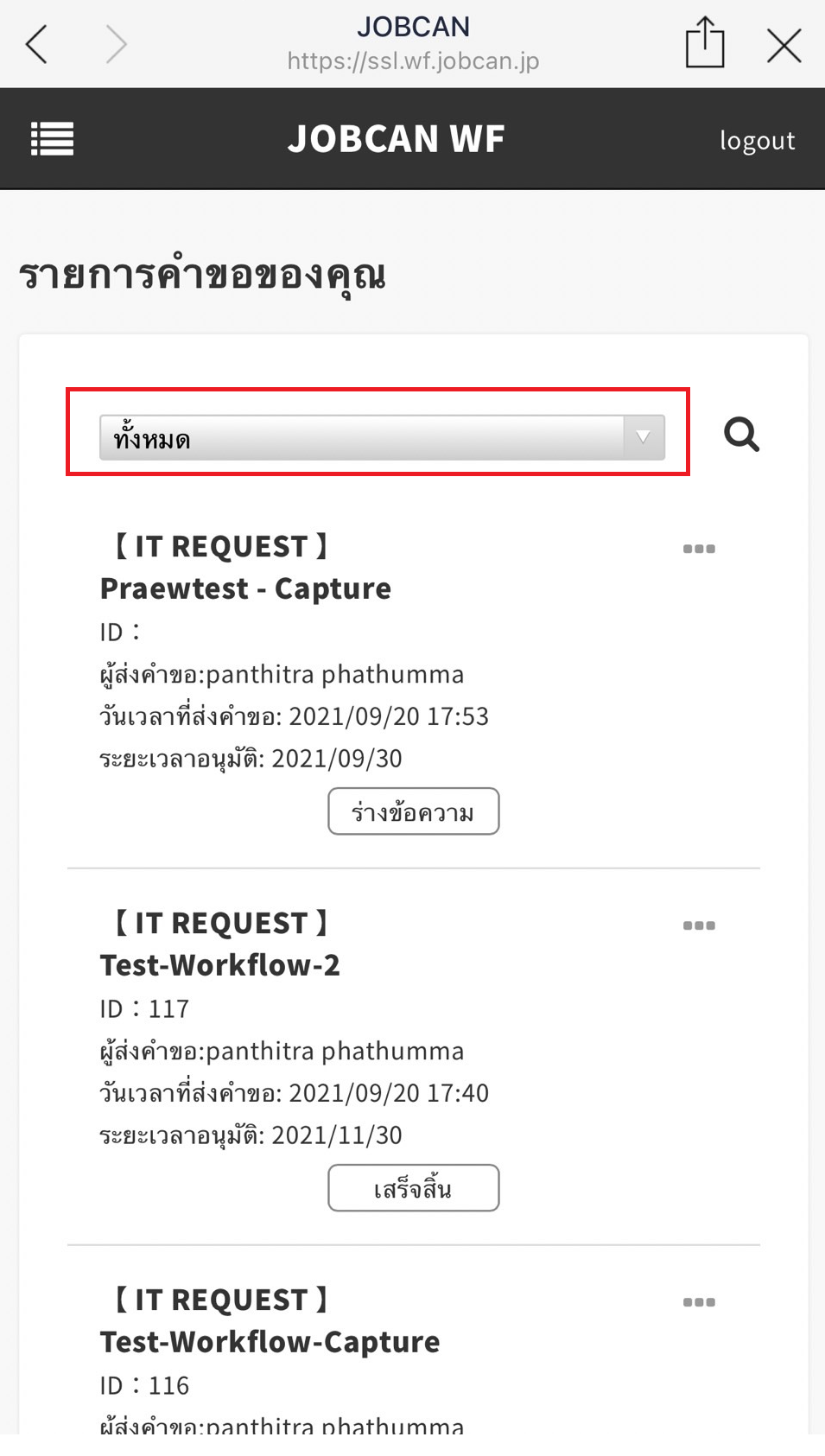825x1456 pixels.
Task: Open more options for Test-Workflow-2
Action: pyautogui.click(x=699, y=925)
